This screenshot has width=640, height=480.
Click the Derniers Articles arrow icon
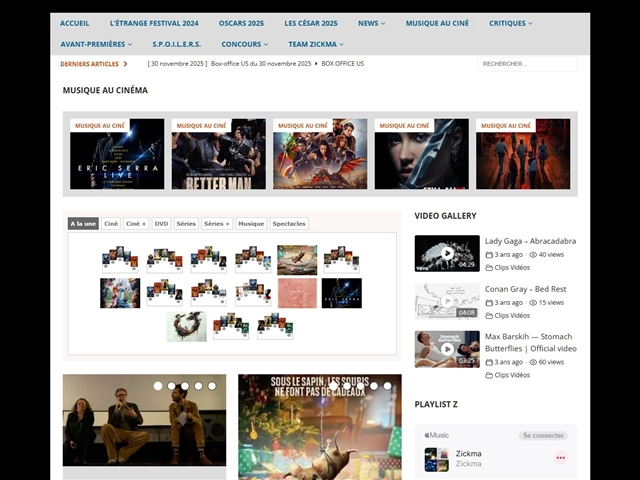126,64
